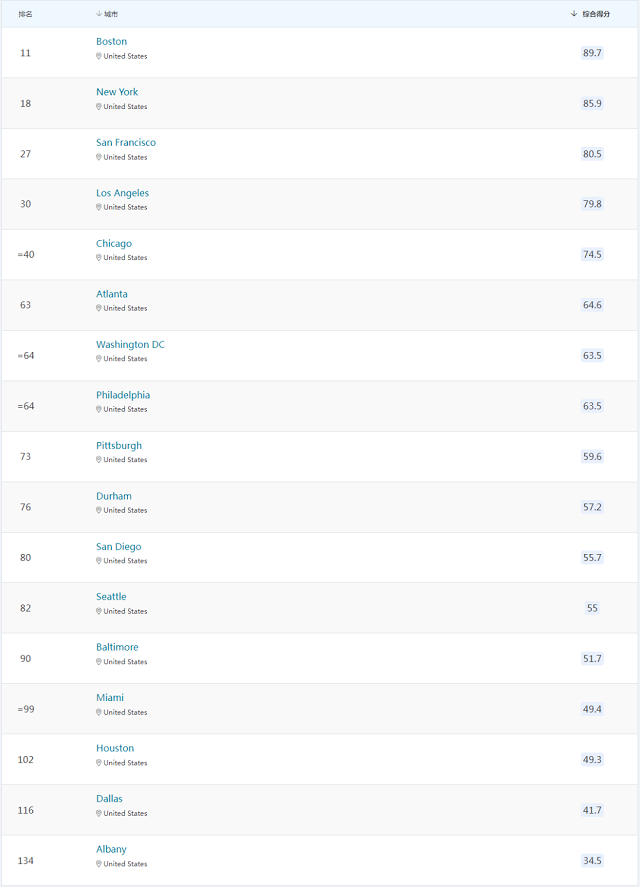Viewport: 640px width, 887px height.
Task: Open the Pittsburgh city link
Action: click(x=119, y=445)
